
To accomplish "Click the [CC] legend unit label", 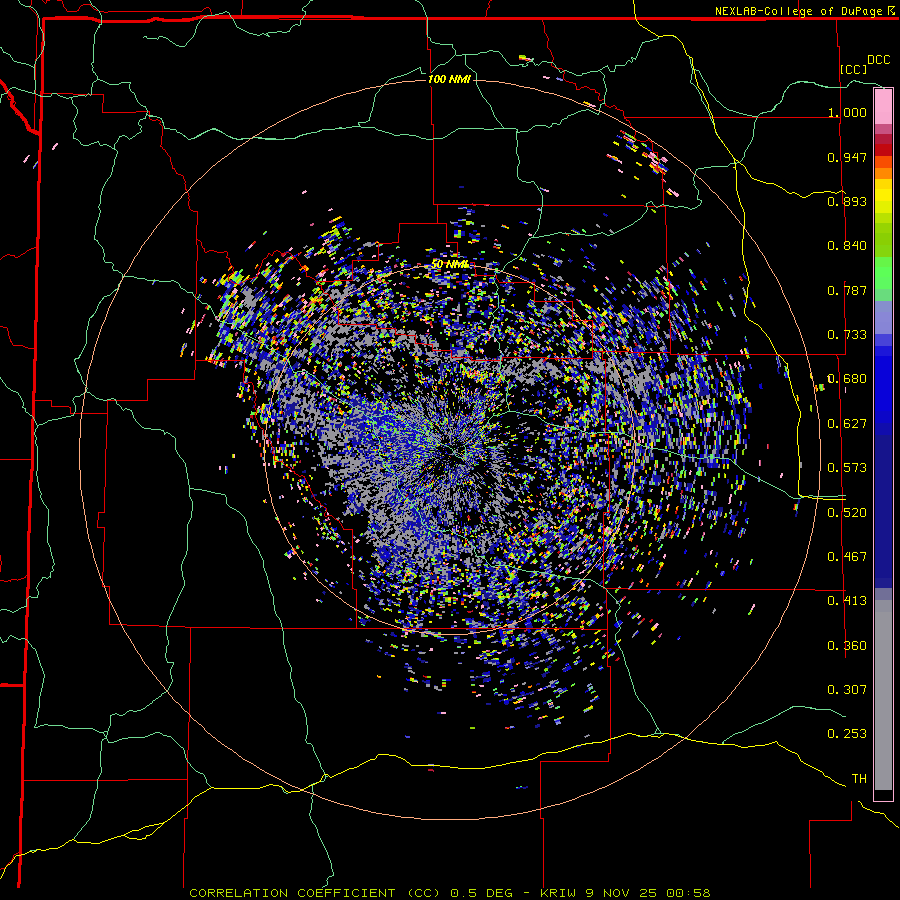I will (x=854, y=69).
